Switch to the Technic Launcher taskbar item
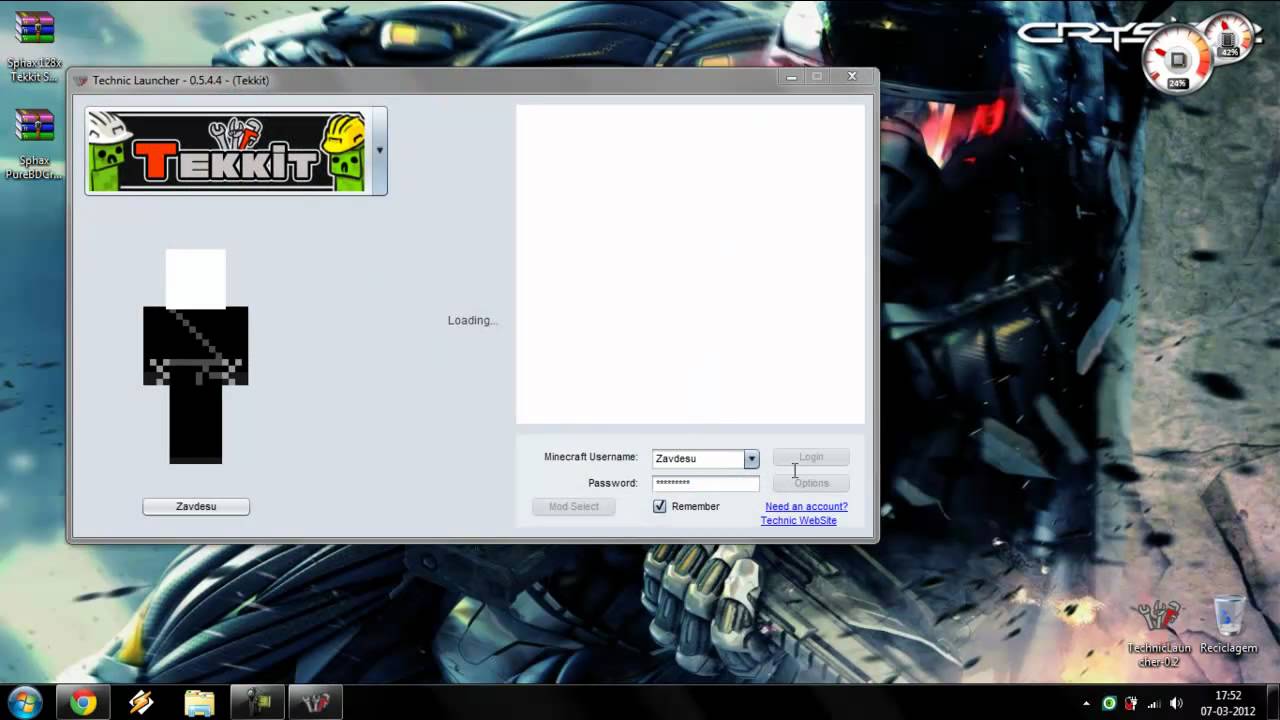Viewport: 1280px width, 720px height. click(x=316, y=703)
